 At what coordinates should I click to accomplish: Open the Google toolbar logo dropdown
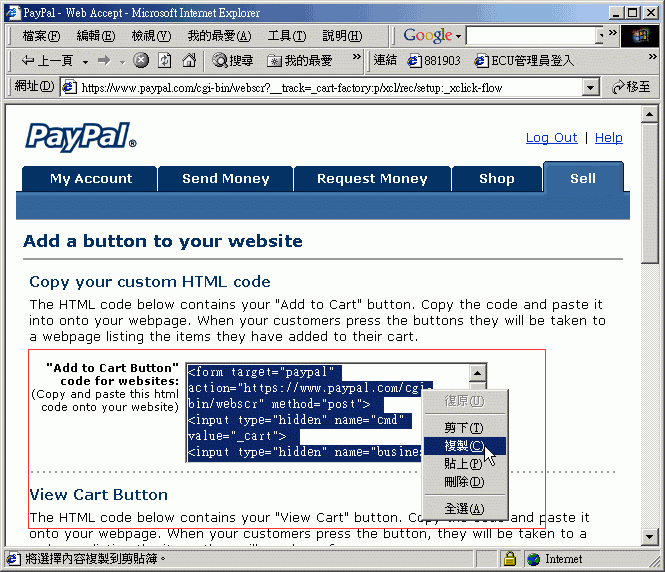pyautogui.click(x=432, y=36)
